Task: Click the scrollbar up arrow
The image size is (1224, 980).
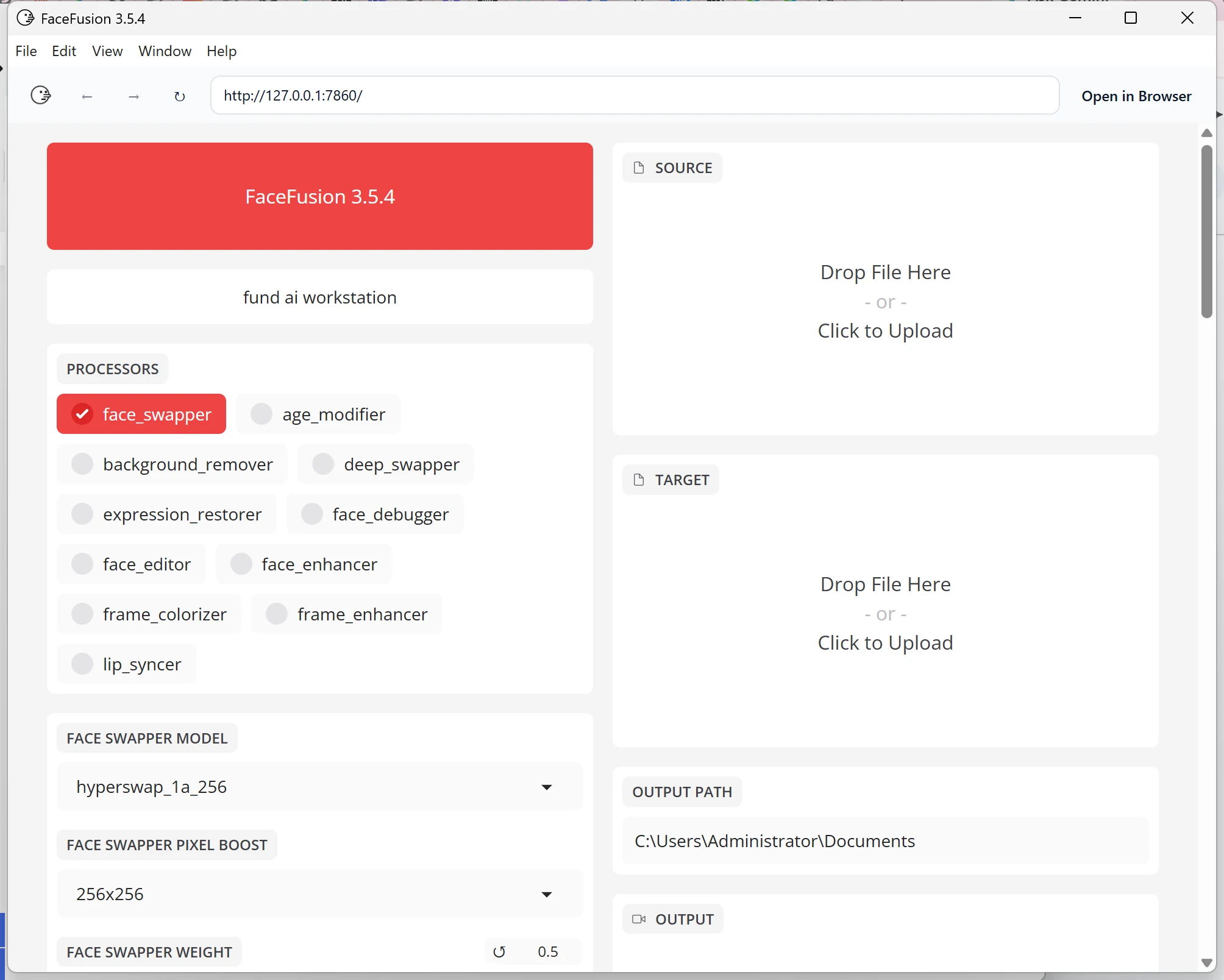Action: 1206,133
